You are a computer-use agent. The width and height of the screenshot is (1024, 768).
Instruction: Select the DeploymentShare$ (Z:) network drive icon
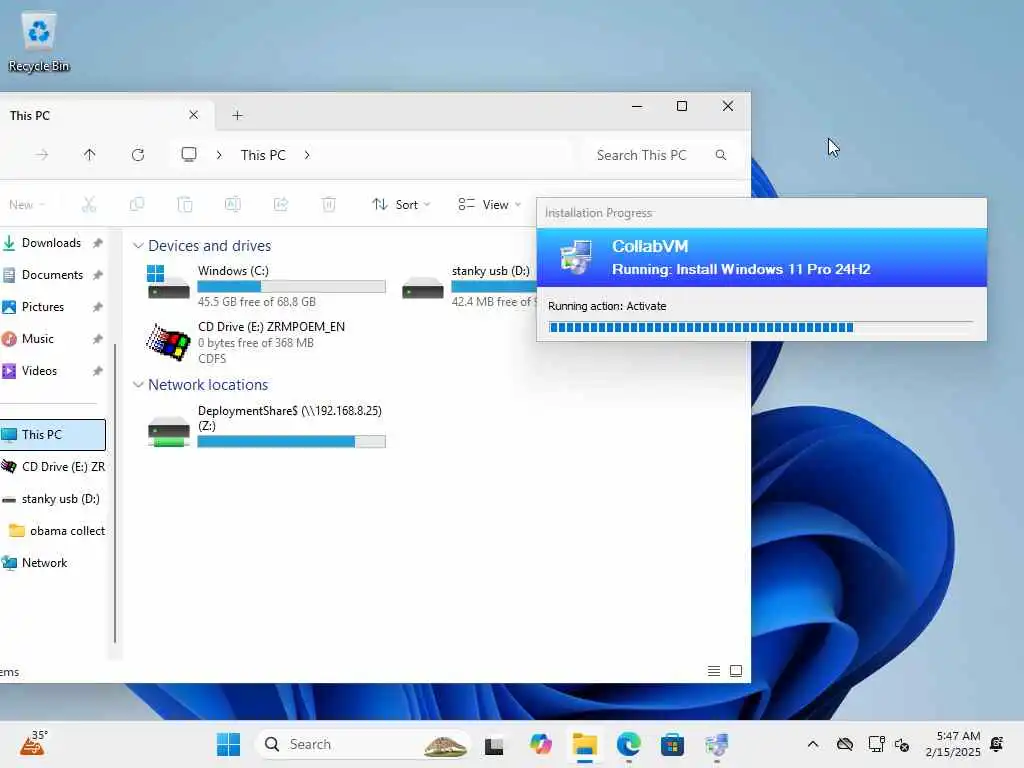pyautogui.click(x=168, y=431)
